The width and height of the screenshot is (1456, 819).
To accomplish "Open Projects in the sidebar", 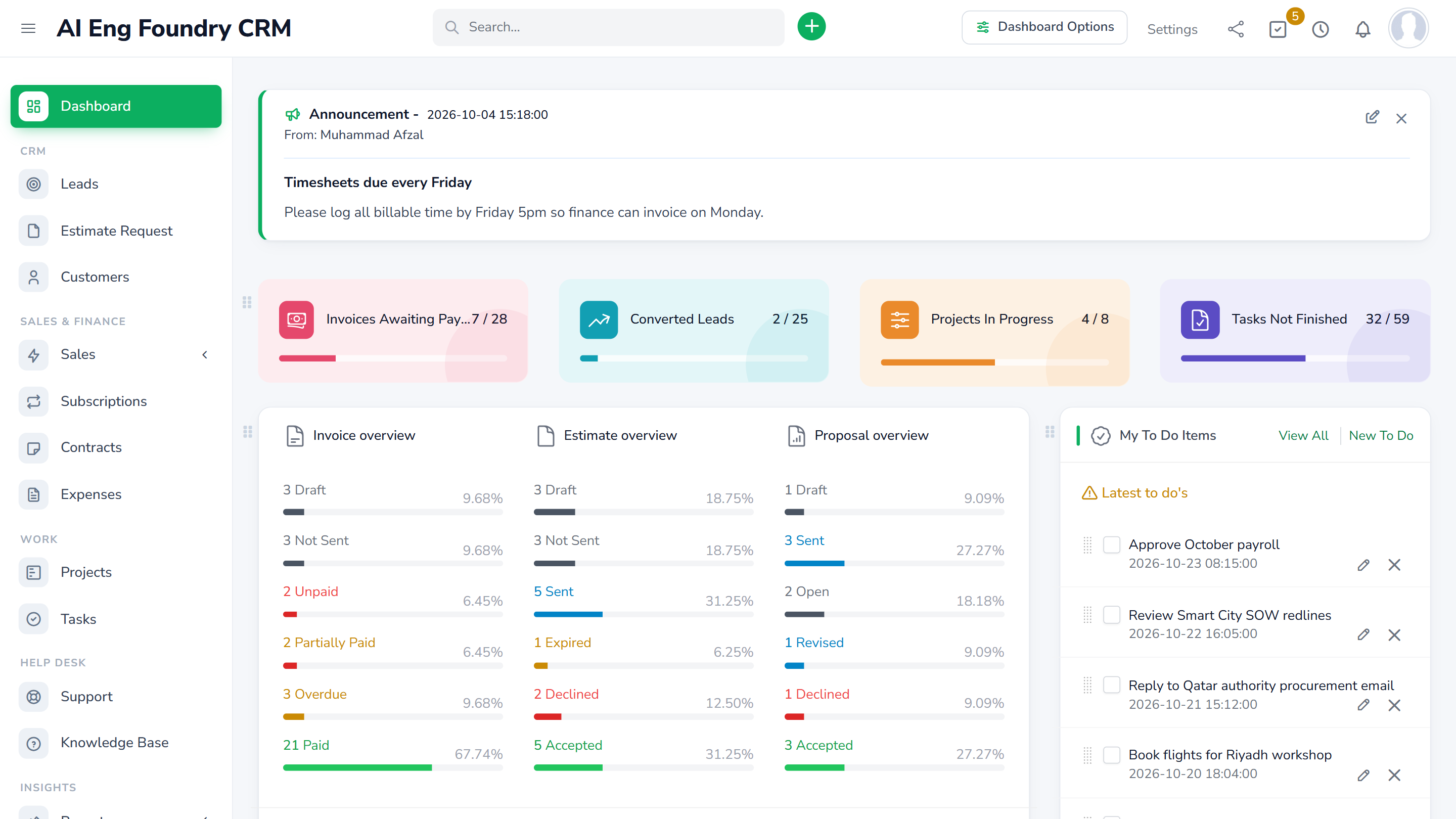I will pos(116,573).
